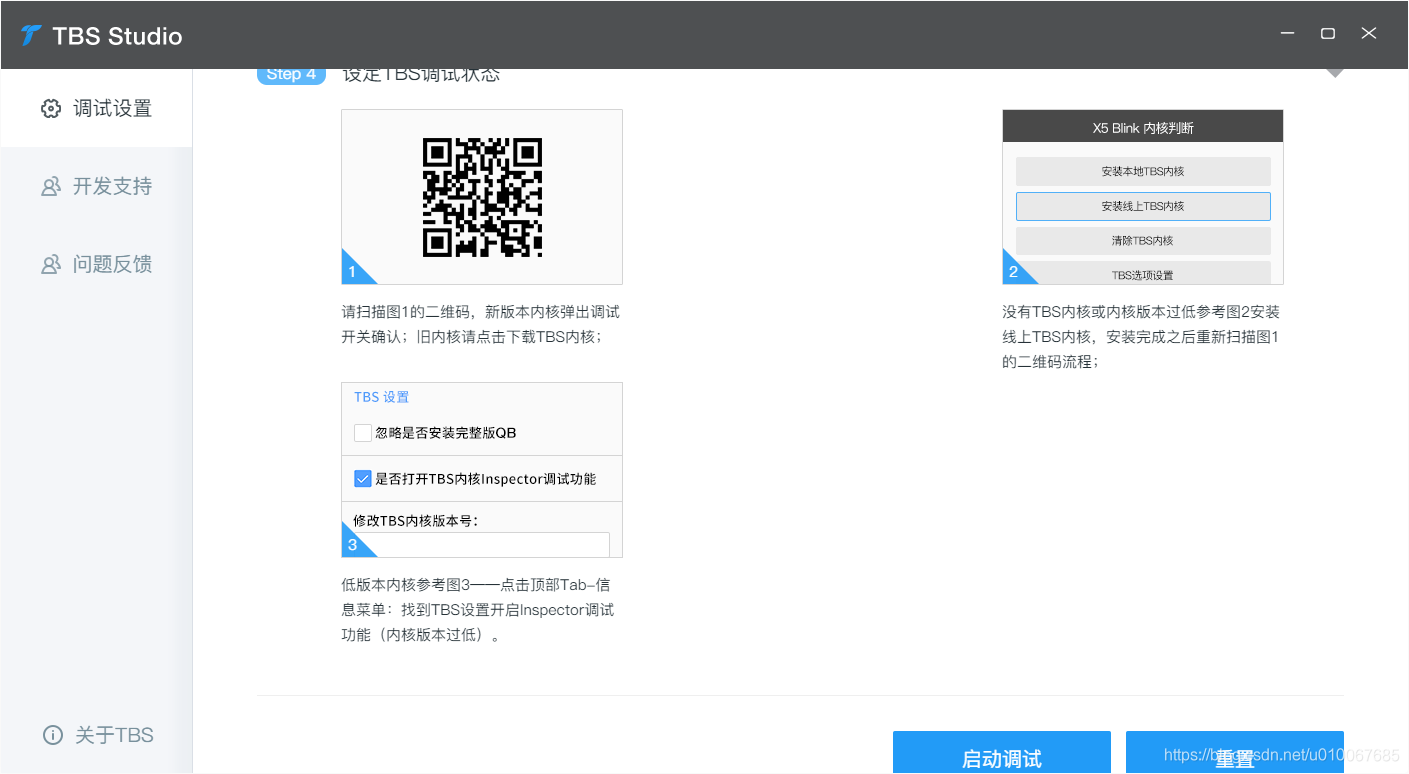Image resolution: width=1409 pixels, height=774 pixels.
Task: Click the people icon beside 问题反馈
Action: coord(51,264)
